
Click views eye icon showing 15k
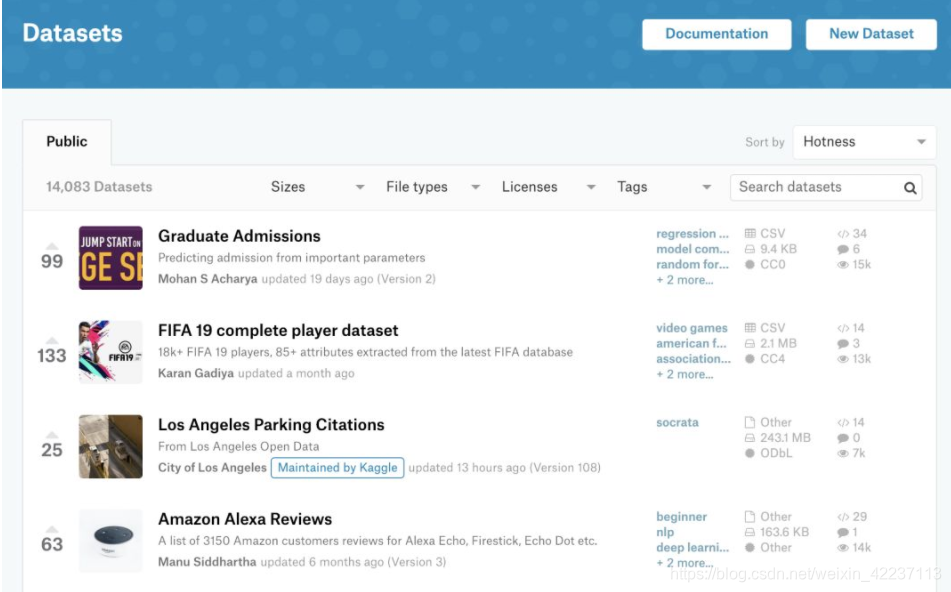(x=843, y=264)
